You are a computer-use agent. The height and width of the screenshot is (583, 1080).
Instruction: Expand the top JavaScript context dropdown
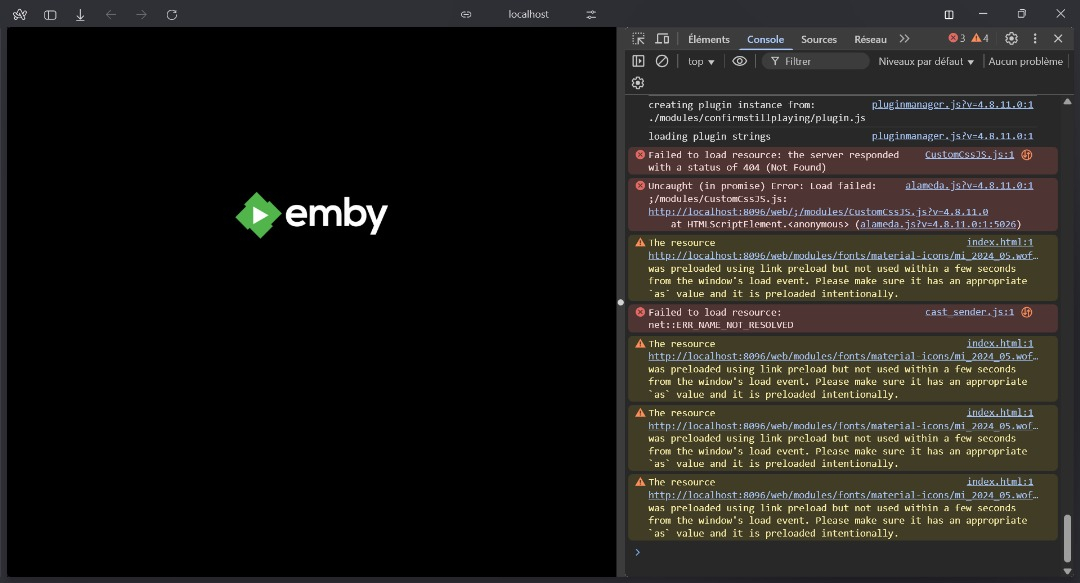pos(701,62)
